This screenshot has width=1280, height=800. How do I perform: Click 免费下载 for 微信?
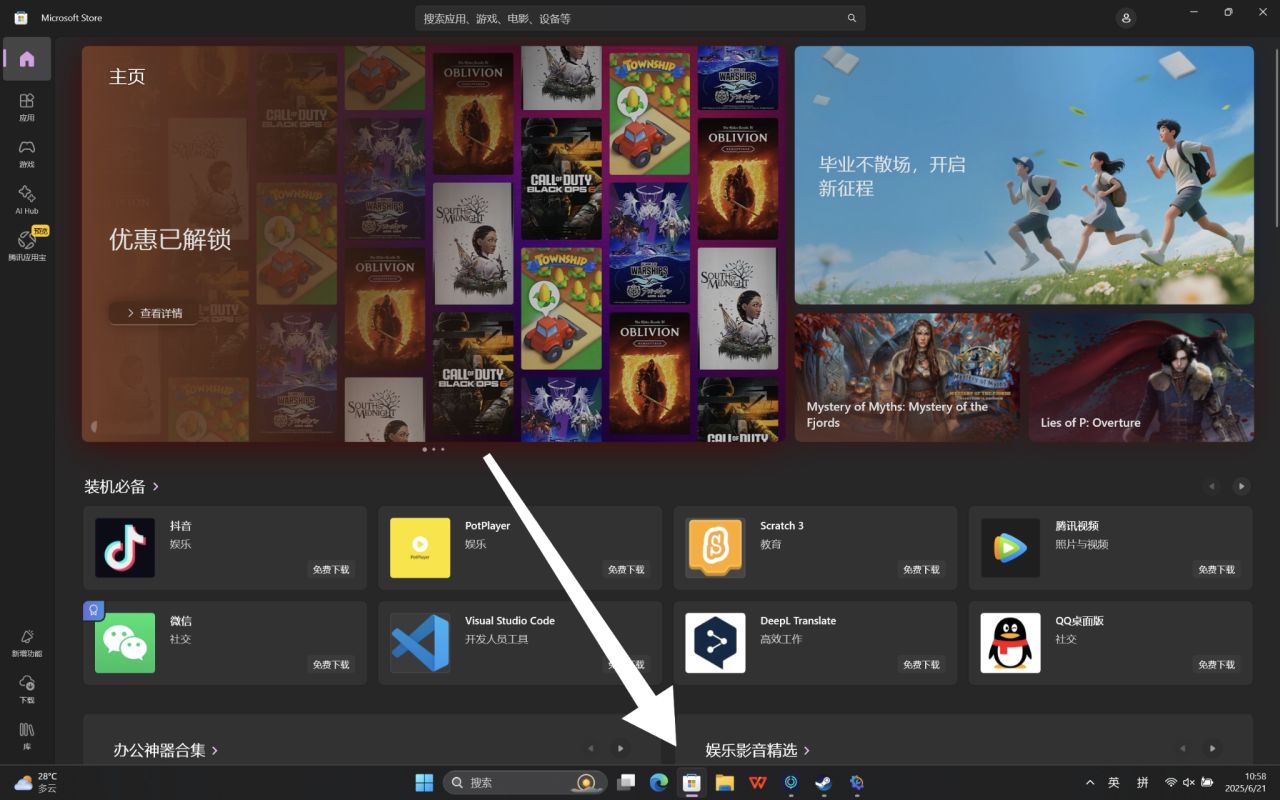(x=331, y=664)
